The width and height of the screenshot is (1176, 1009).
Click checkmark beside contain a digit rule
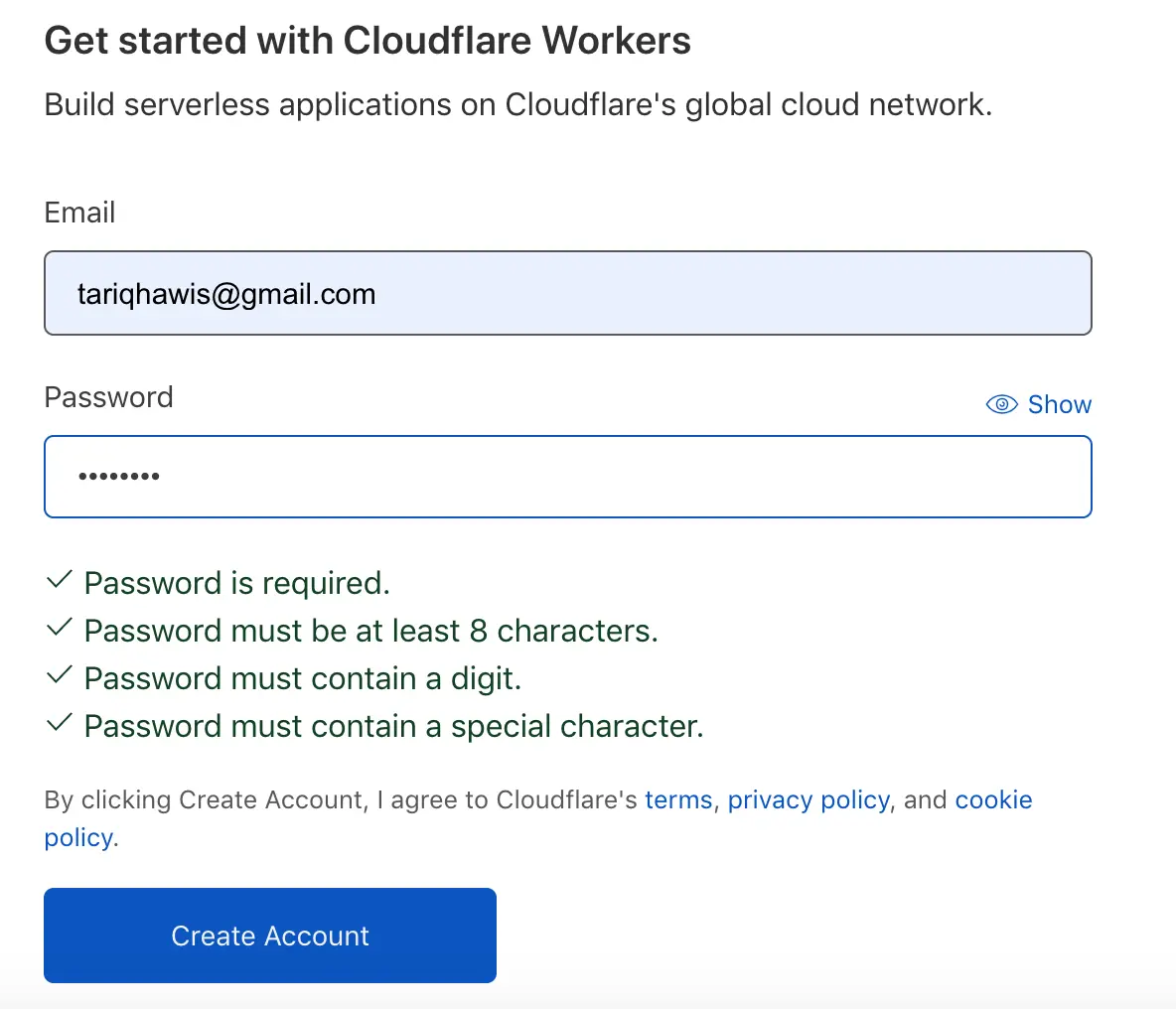tap(60, 674)
